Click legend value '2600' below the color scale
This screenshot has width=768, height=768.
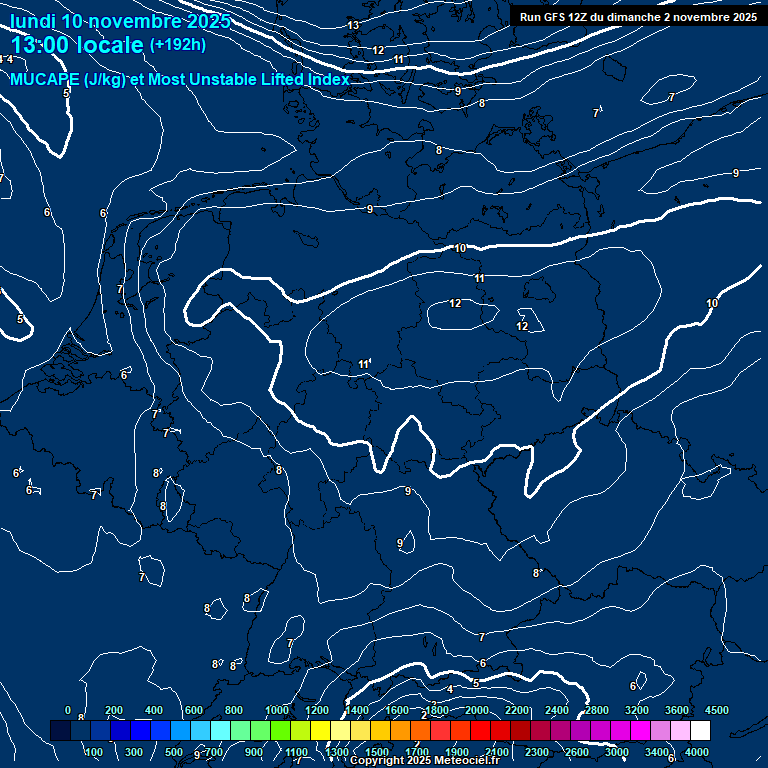coord(577,752)
